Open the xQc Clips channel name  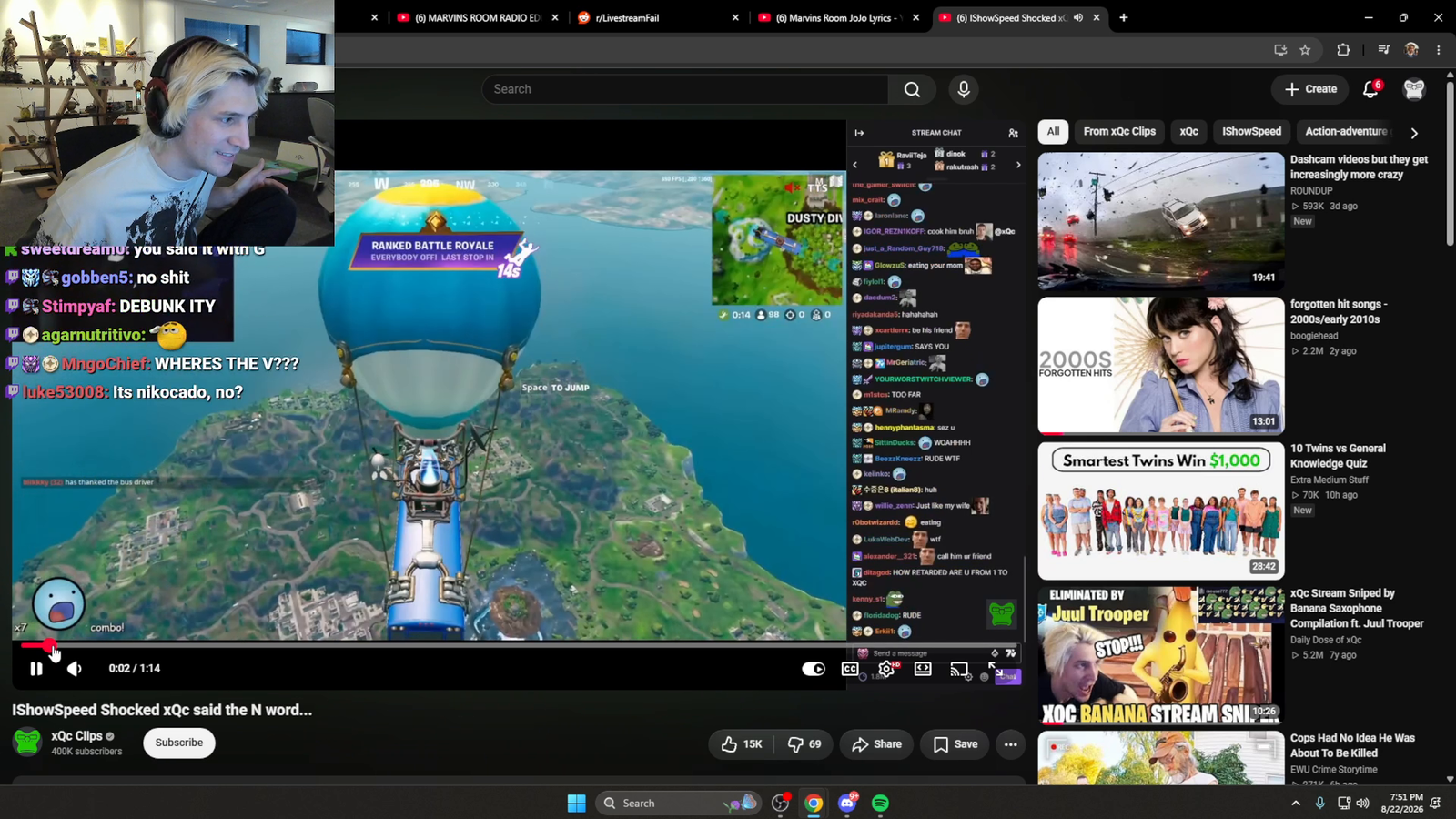coord(76,736)
